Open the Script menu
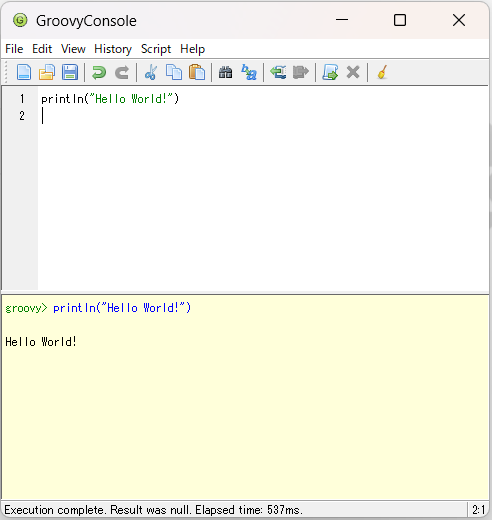492x520 pixels. tap(156, 49)
